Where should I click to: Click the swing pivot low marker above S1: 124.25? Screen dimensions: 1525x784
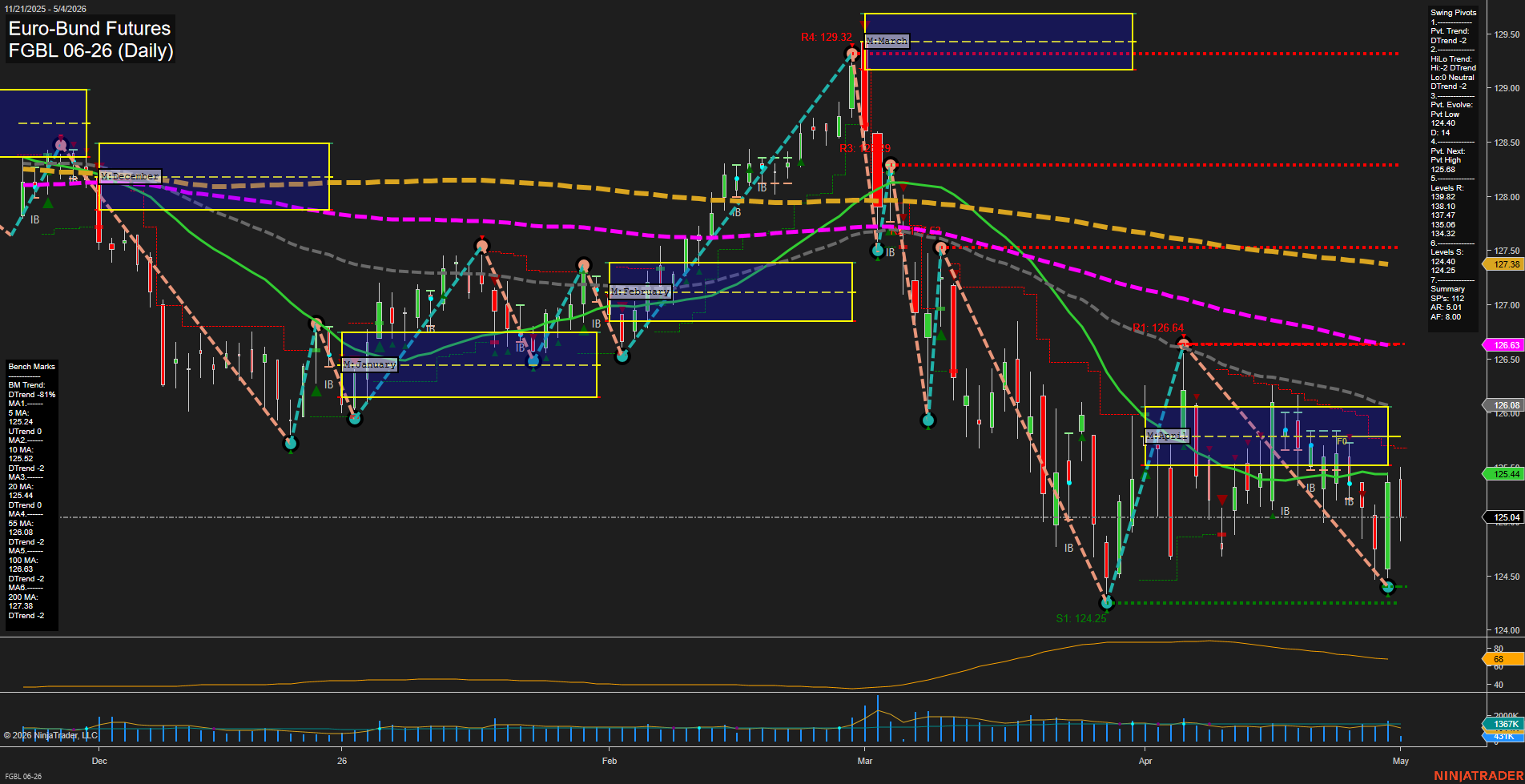(1107, 602)
